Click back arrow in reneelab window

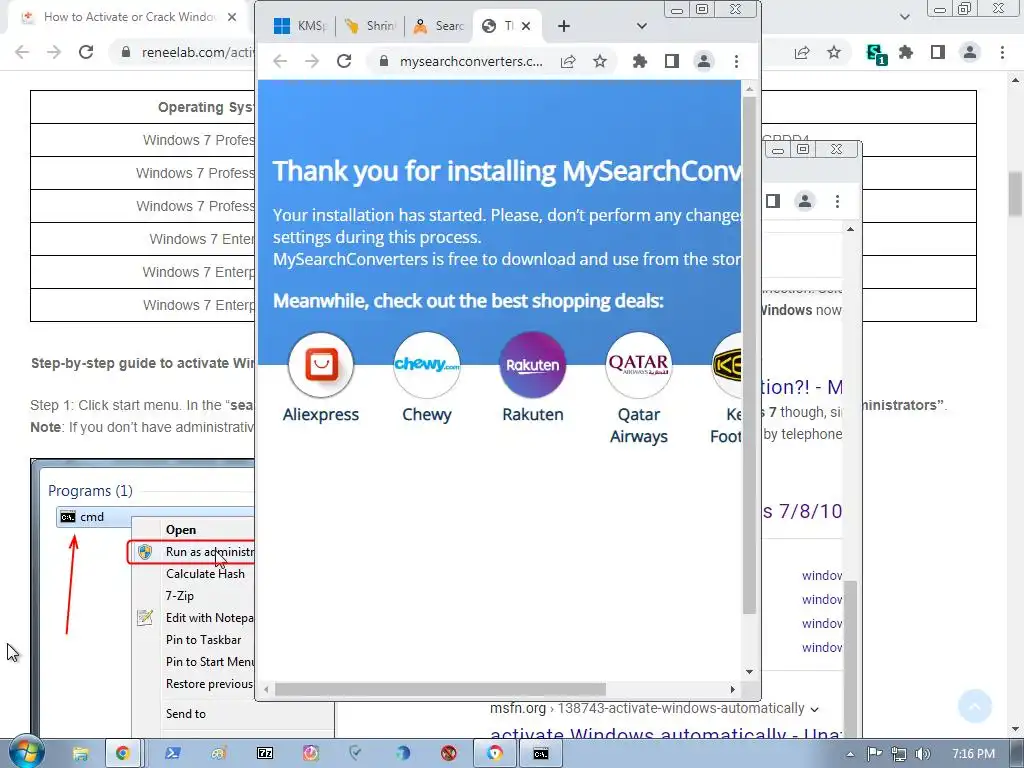coord(22,52)
